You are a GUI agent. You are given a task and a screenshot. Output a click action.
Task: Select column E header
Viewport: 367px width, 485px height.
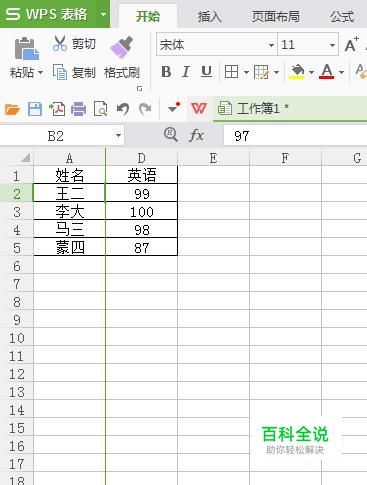[213, 158]
